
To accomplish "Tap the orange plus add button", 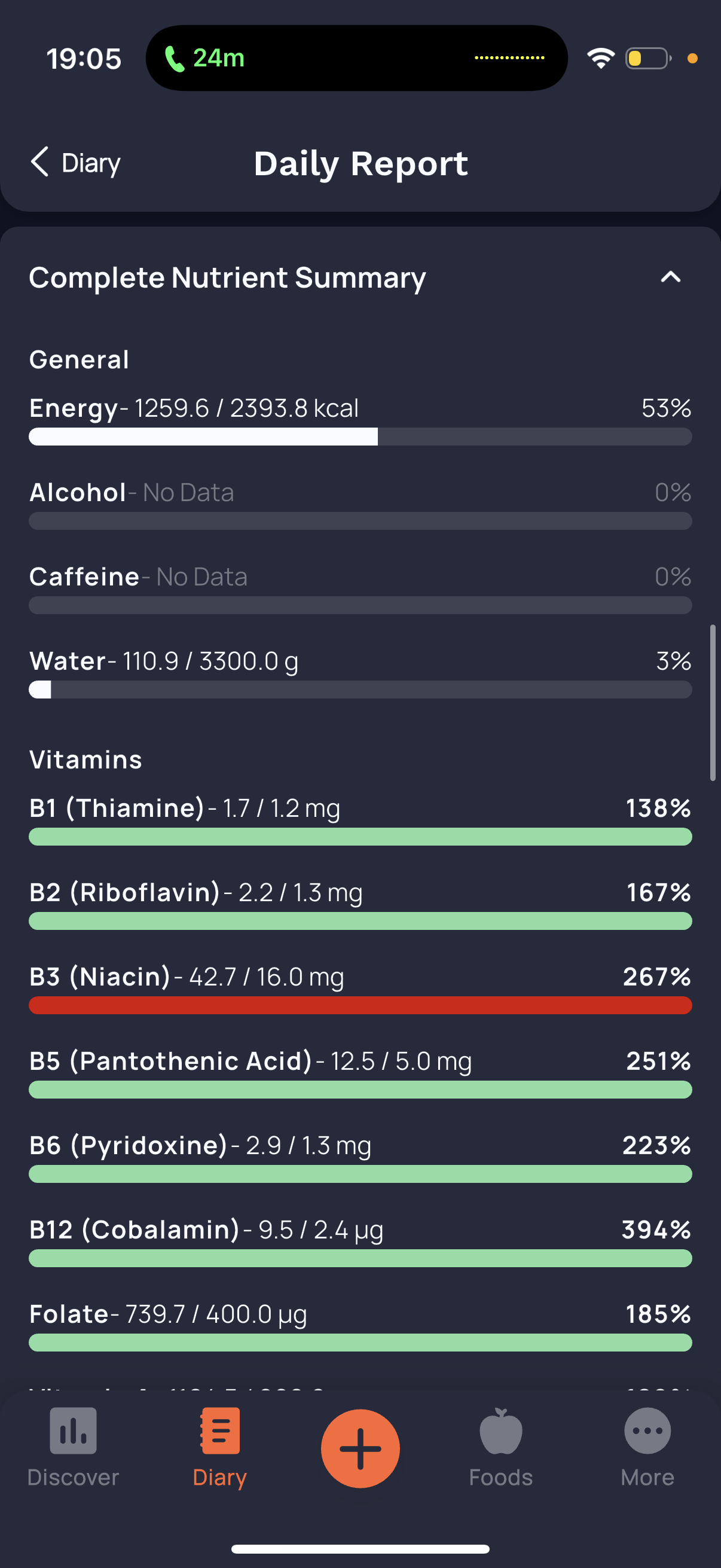I will pyautogui.click(x=360, y=1448).
